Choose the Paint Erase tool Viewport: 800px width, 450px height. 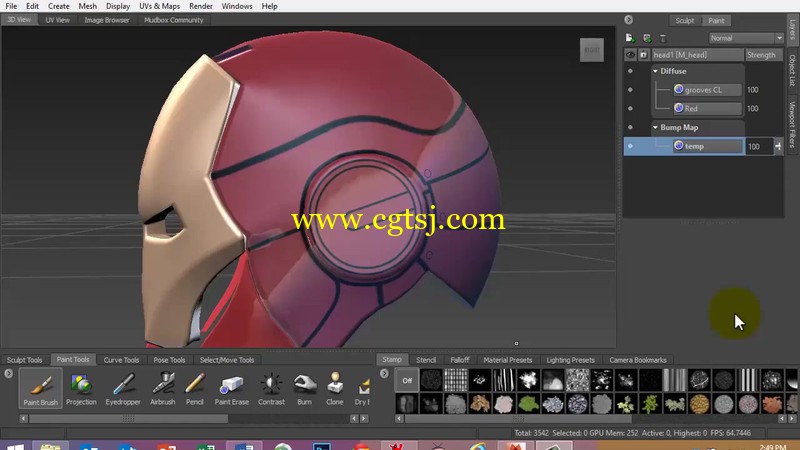[x=232, y=389]
